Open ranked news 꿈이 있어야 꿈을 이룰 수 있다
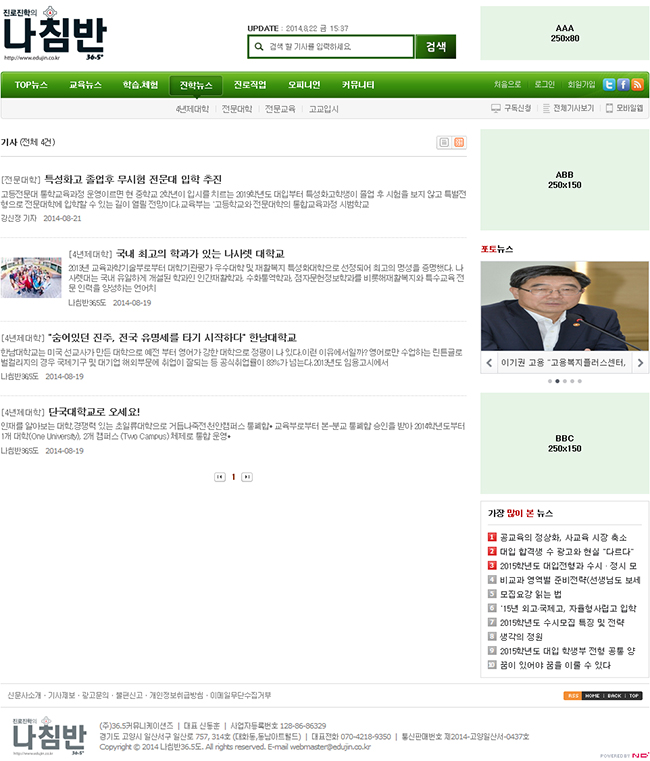This screenshot has height=761, width=650. [555, 665]
